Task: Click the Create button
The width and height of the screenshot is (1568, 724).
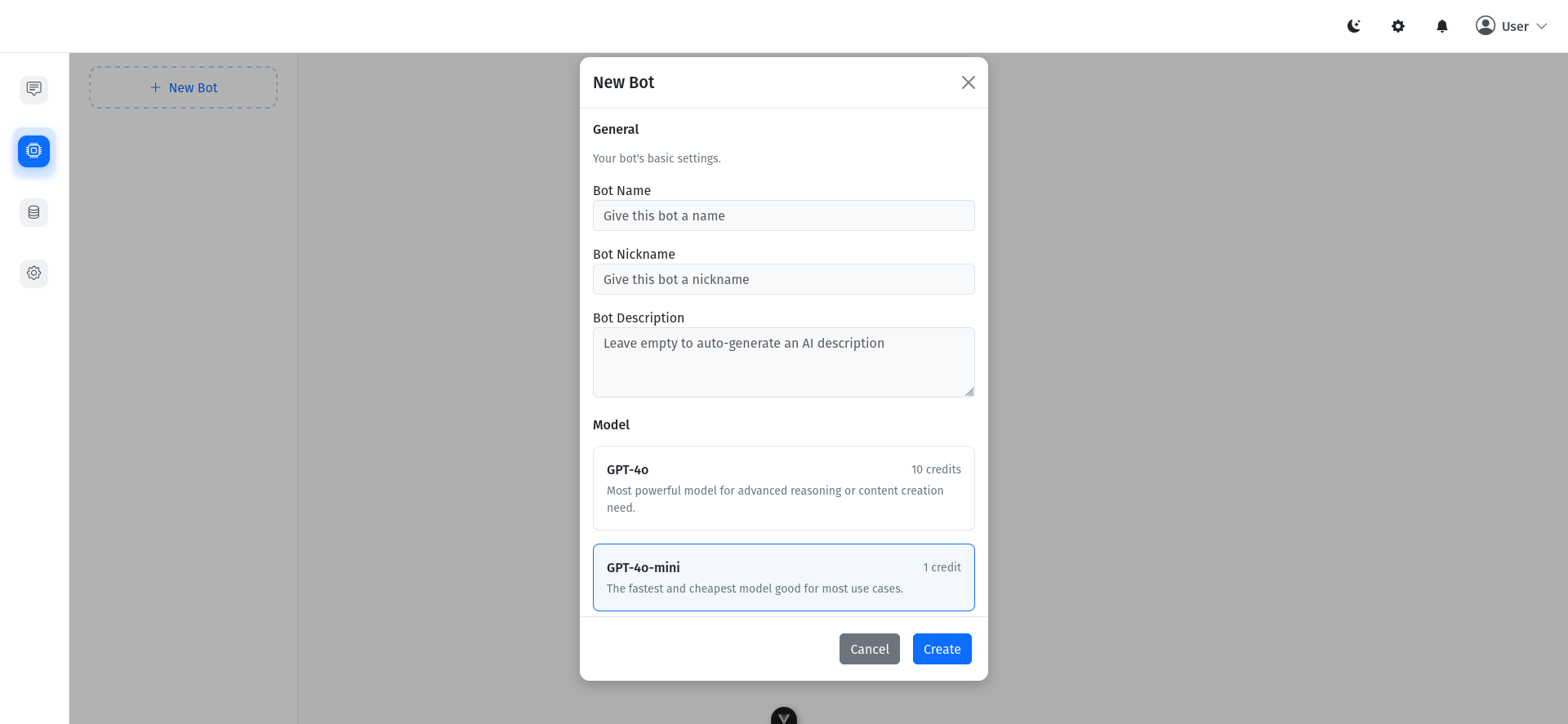Action: tap(942, 649)
